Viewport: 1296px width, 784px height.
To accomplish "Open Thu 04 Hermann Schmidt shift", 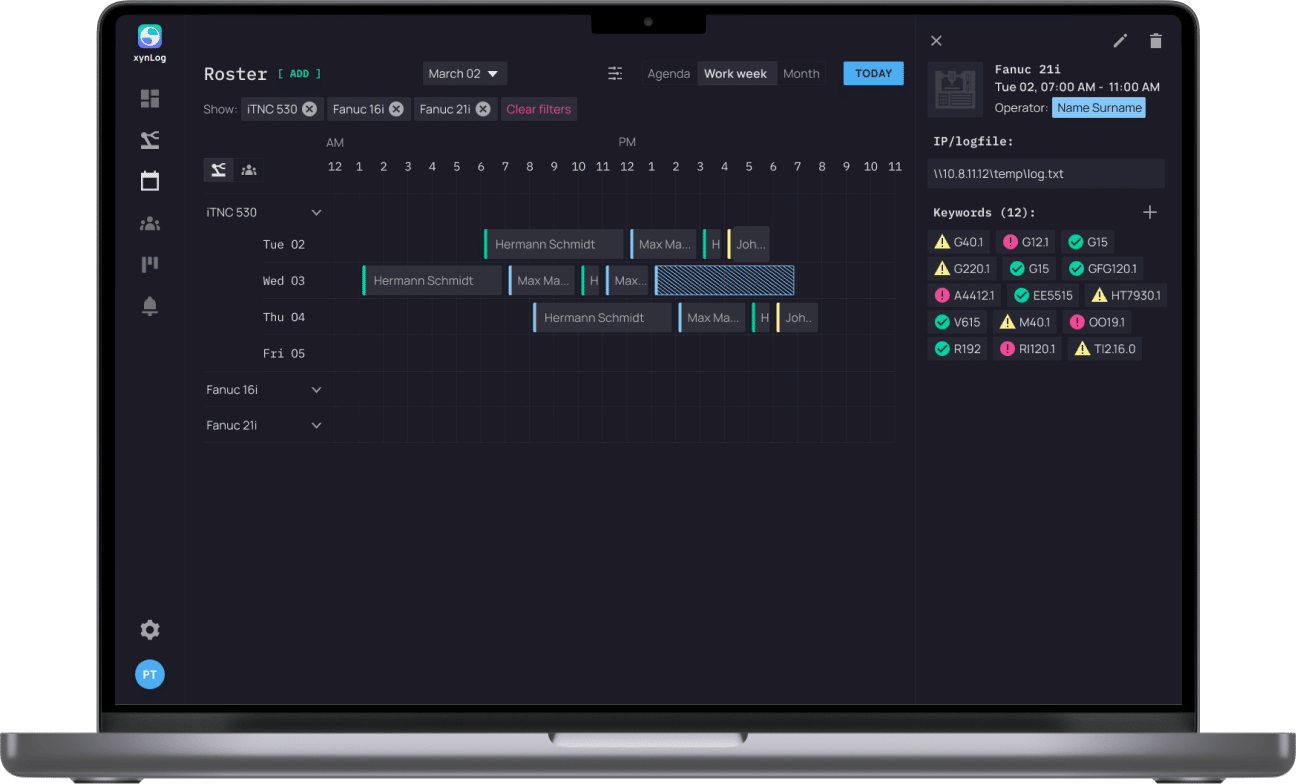I will [602, 317].
